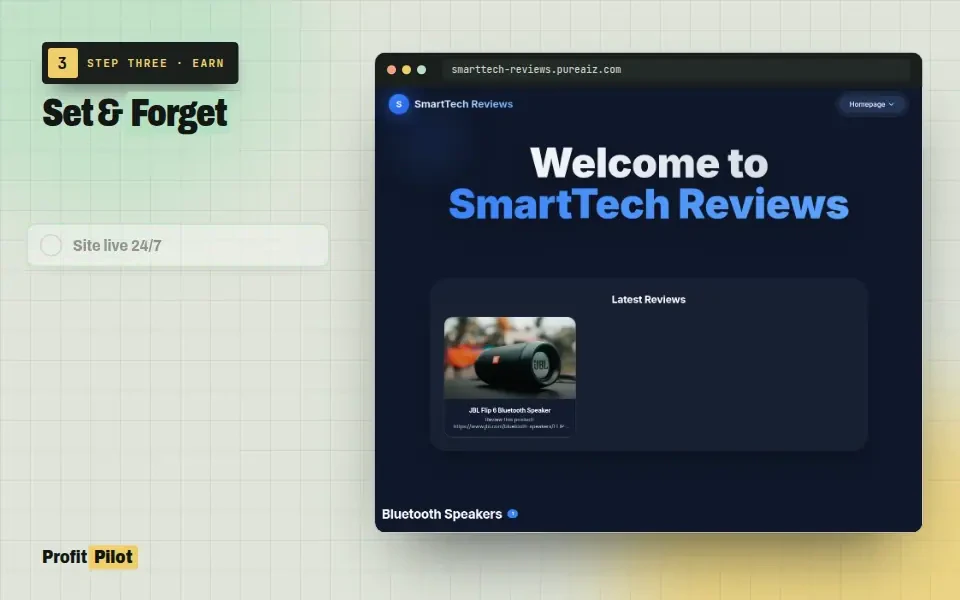Click the yellow minimize window dot

click(406, 70)
